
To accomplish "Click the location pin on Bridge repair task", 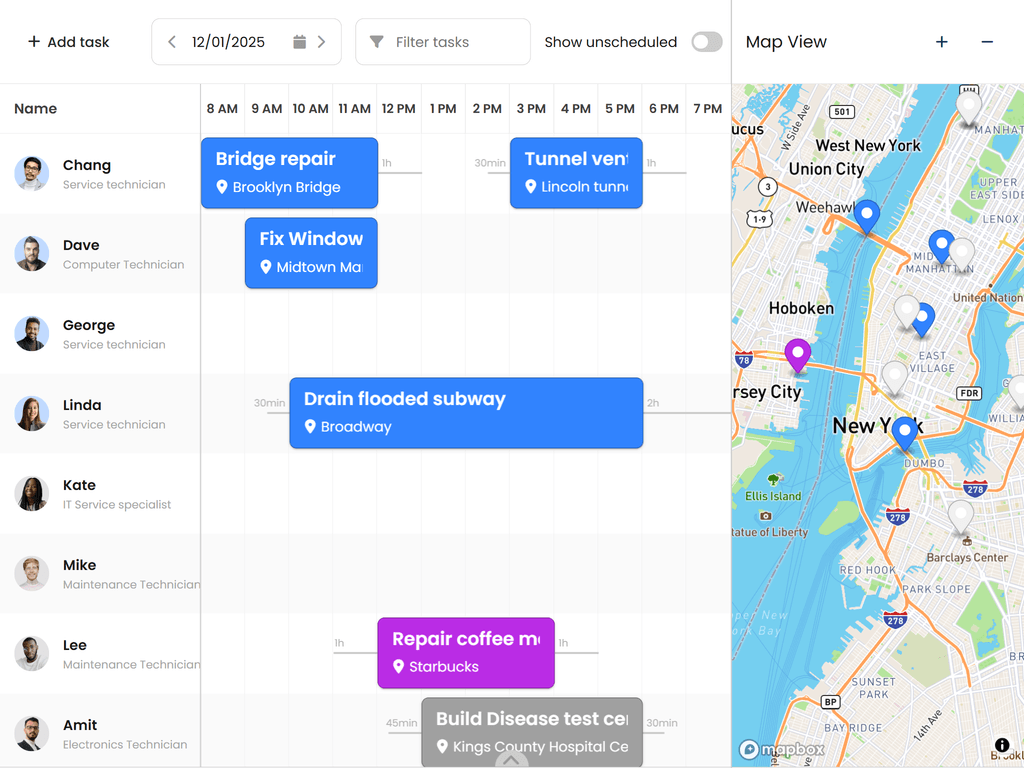I will 221,187.
